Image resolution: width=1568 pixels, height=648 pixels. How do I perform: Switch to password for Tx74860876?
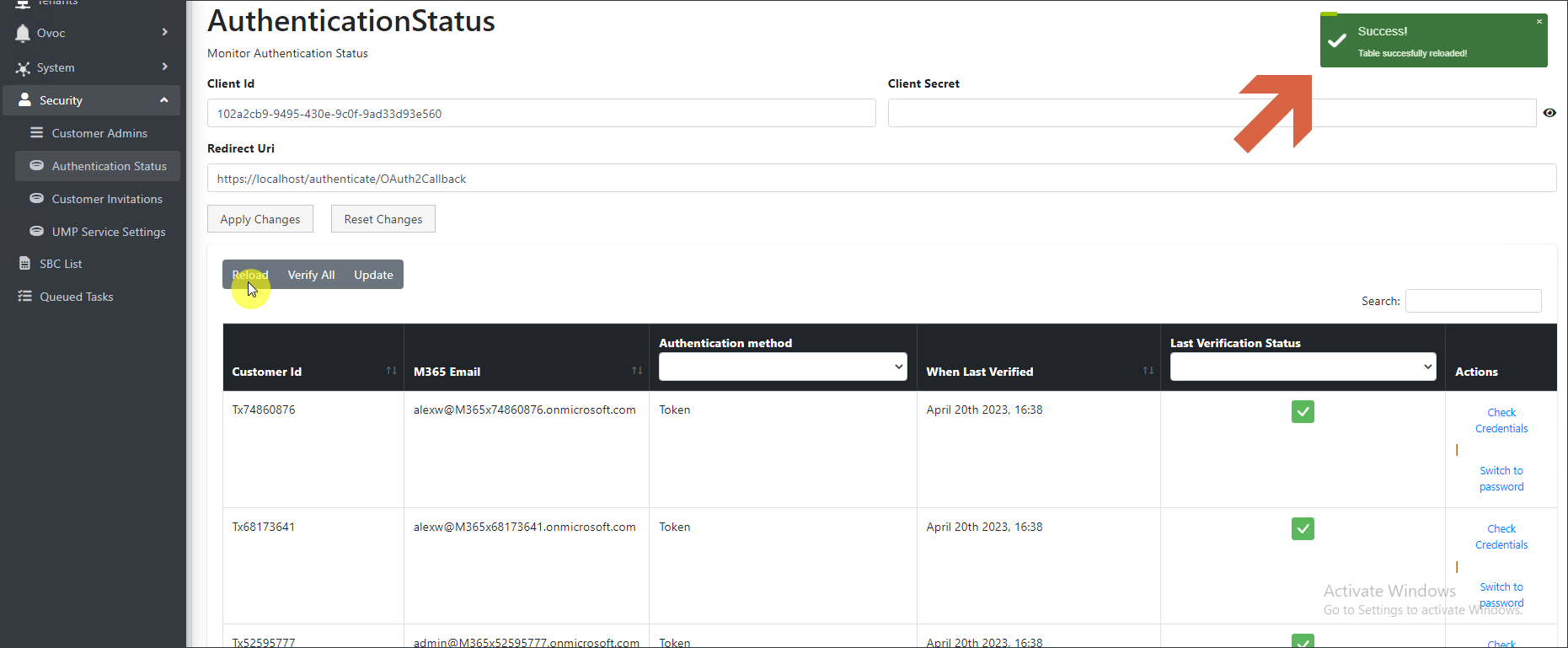pyautogui.click(x=1501, y=479)
